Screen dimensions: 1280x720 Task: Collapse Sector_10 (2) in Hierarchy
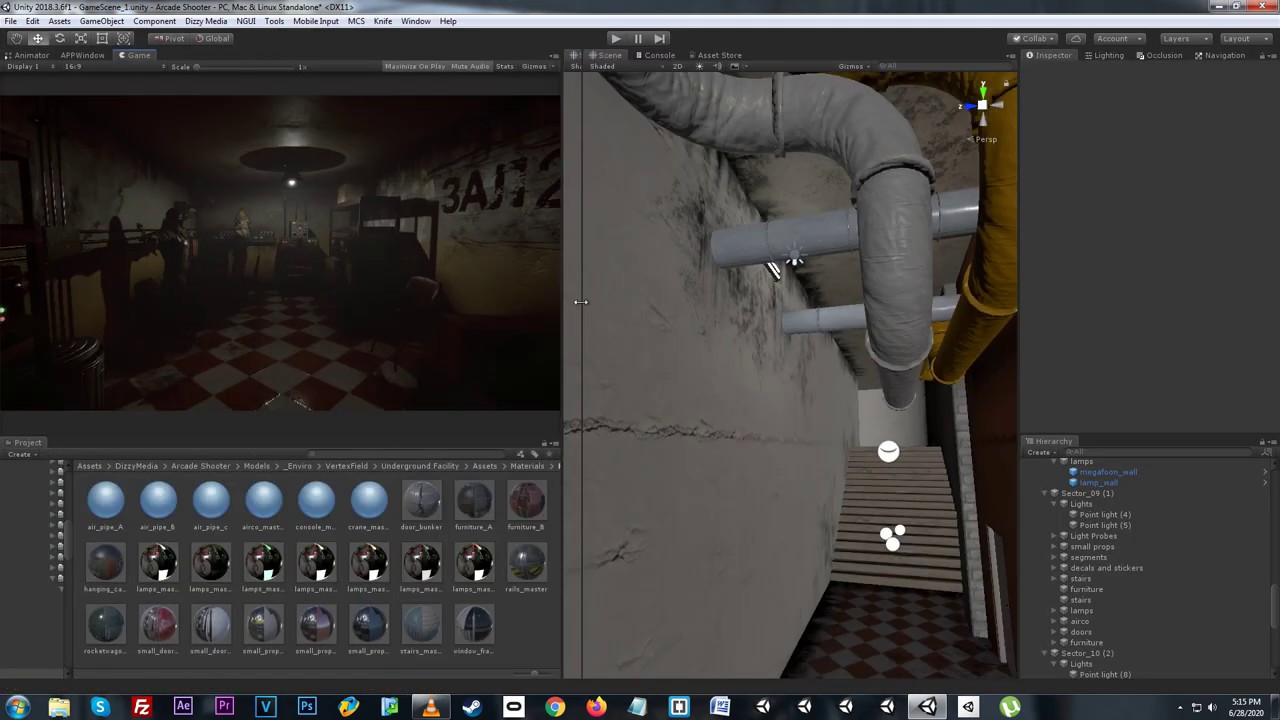(x=1044, y=653)
